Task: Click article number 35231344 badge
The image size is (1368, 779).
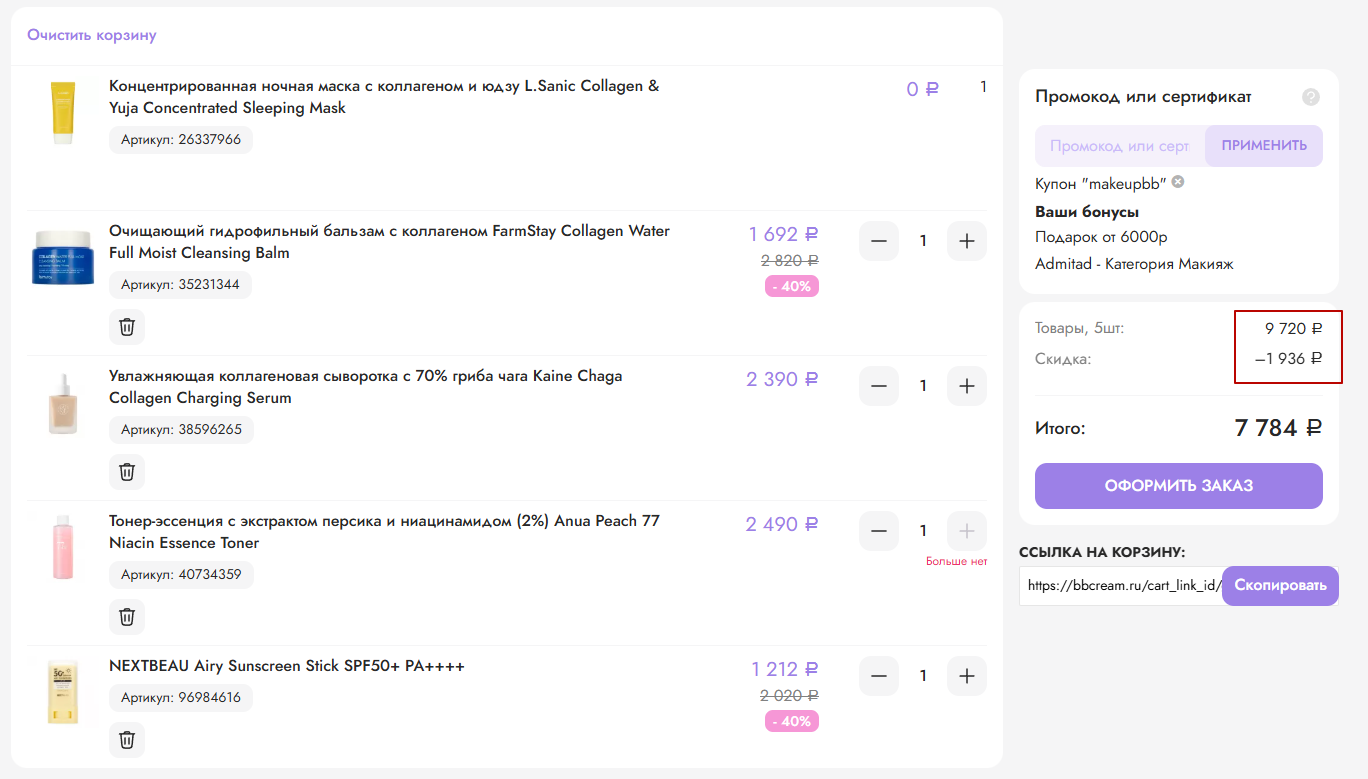Action: tap(181, 285)
